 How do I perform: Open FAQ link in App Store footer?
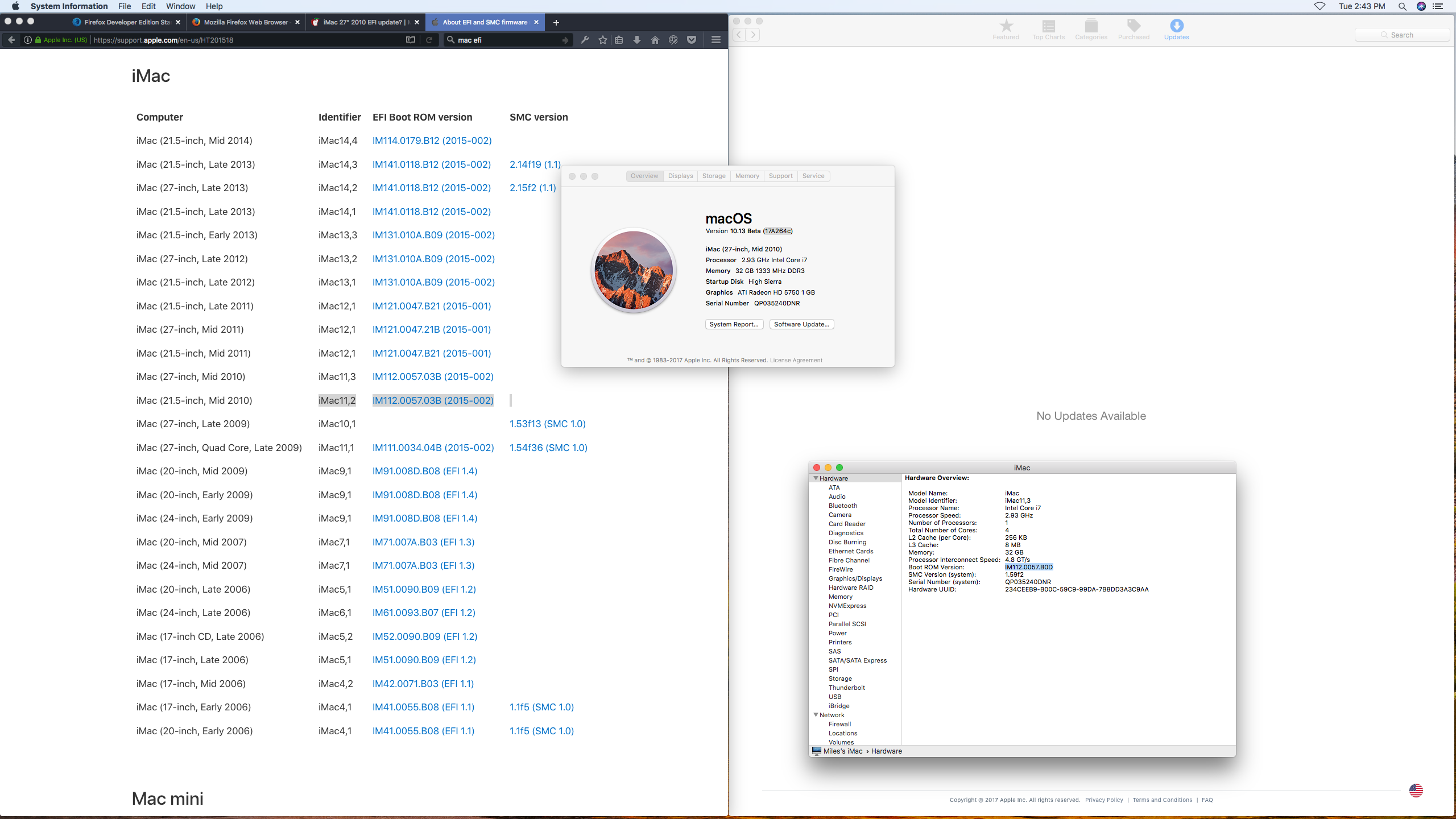tap(1207, 800)
